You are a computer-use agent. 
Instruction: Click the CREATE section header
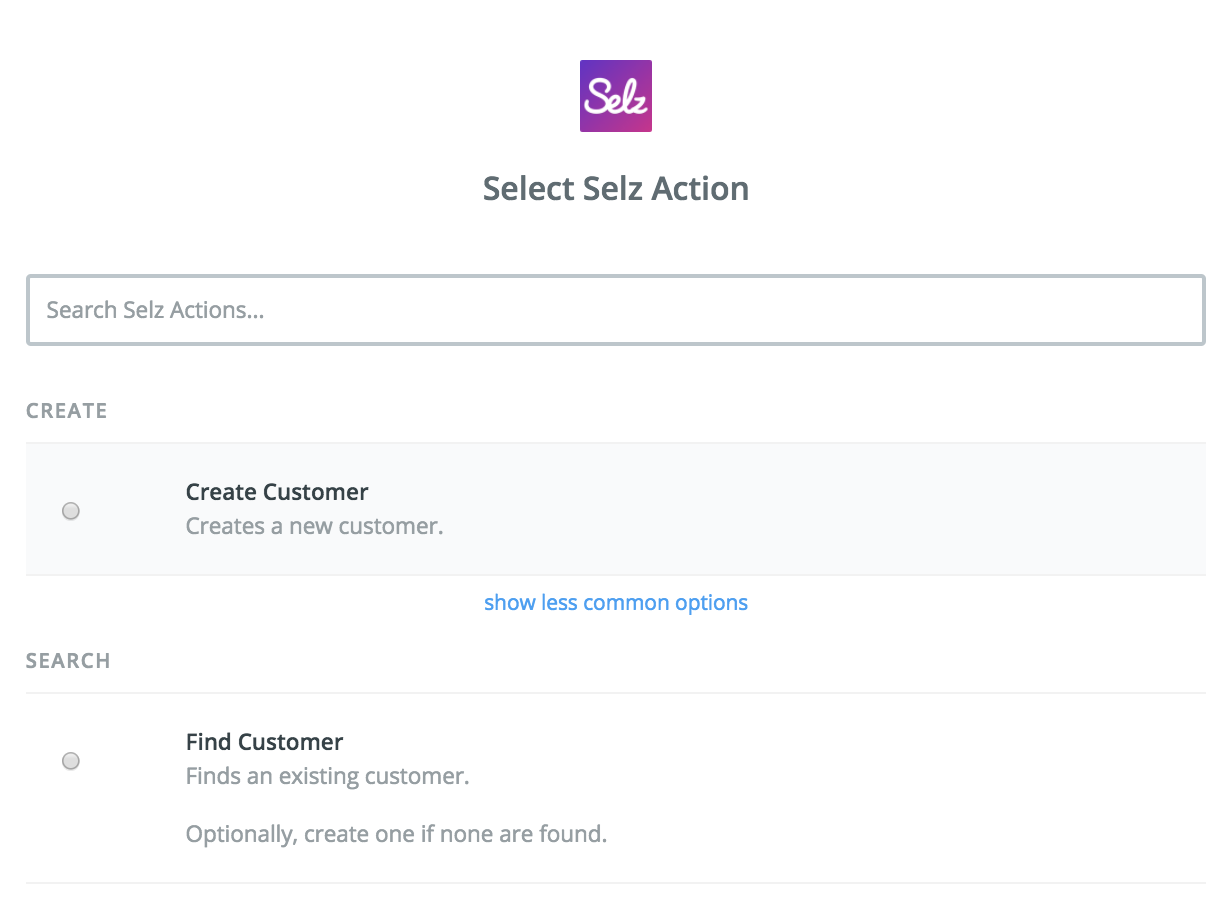66,411
